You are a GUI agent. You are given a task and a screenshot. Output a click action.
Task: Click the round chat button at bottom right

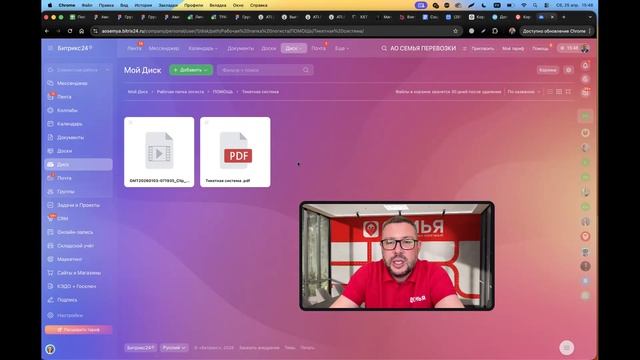(x=567, y=348)
